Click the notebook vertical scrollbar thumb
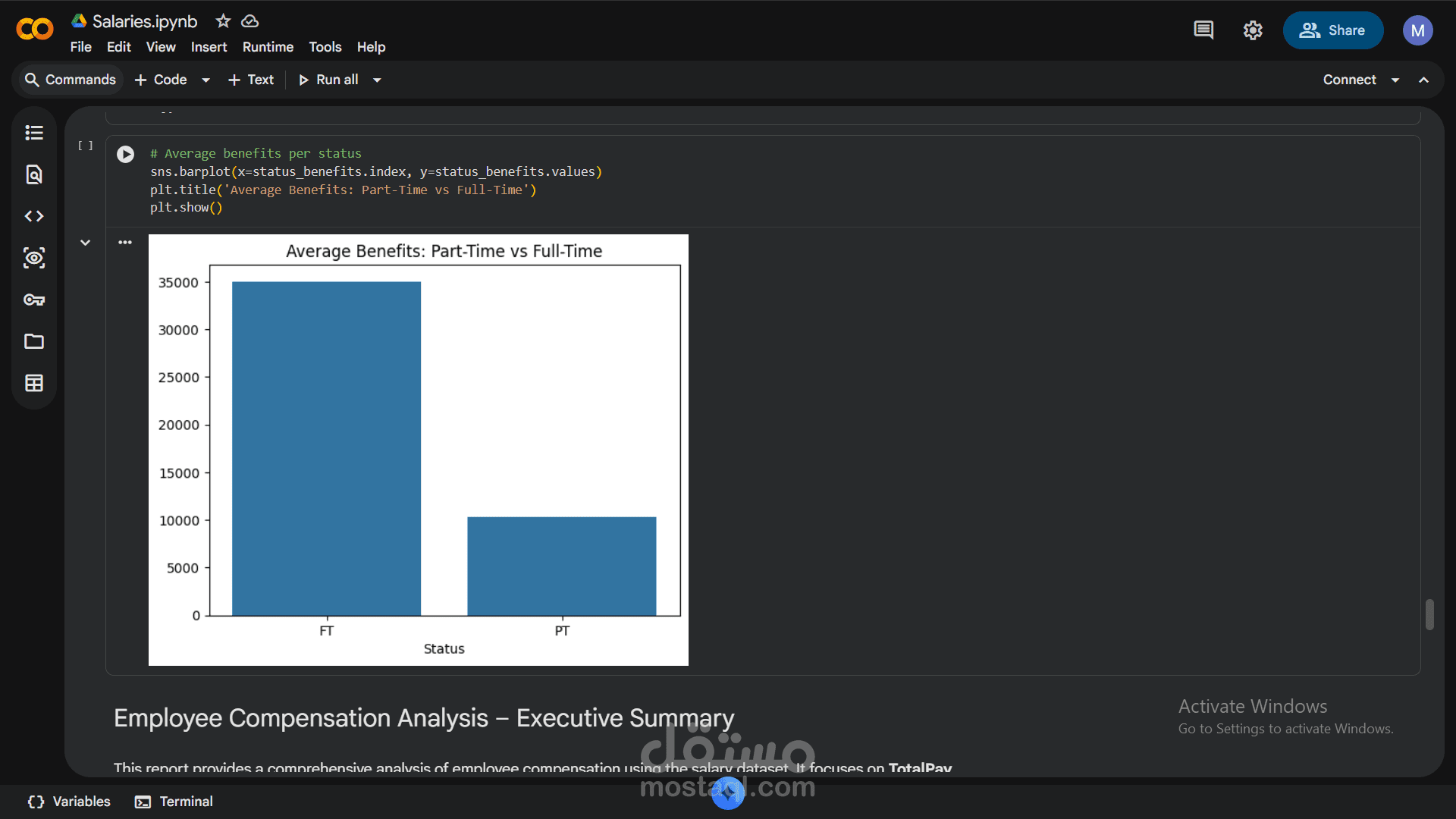 pyautogui.click(x=1429, y=614)
